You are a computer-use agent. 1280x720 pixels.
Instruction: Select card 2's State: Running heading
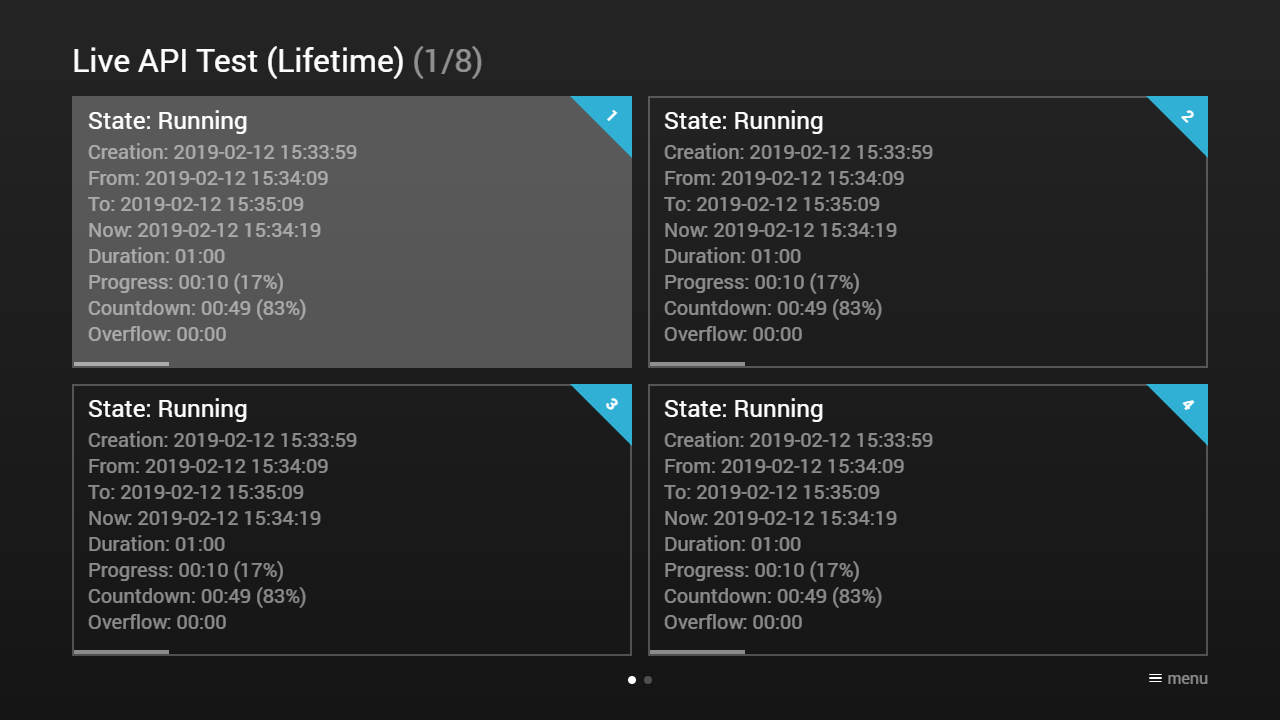[743, 121]
